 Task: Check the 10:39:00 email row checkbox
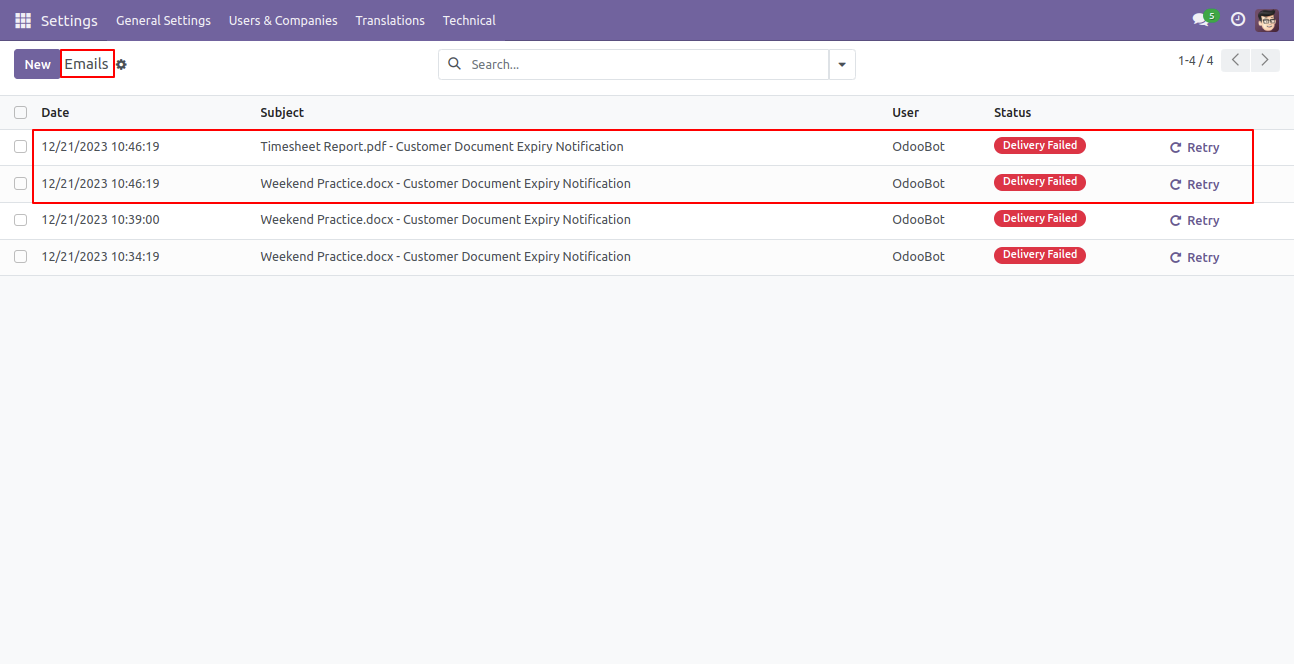(x=20, y=220)
